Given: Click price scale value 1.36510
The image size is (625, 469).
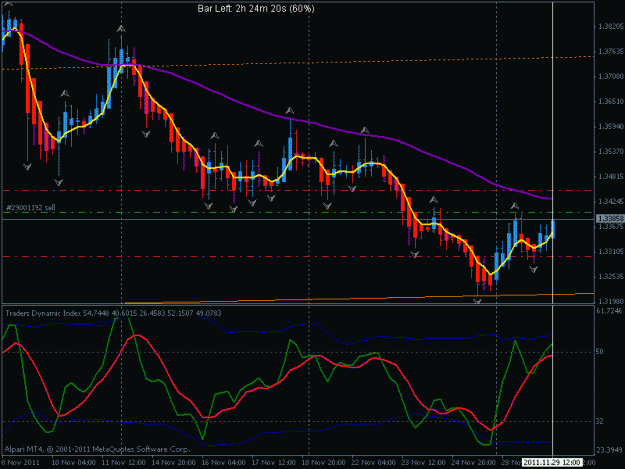Looking at the screenshot, I should (611, 102).
